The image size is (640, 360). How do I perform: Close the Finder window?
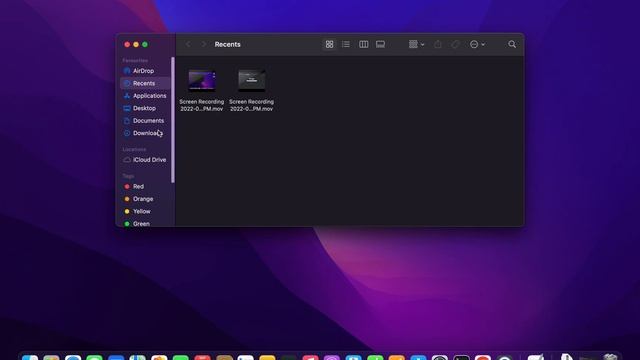[127, 44]
